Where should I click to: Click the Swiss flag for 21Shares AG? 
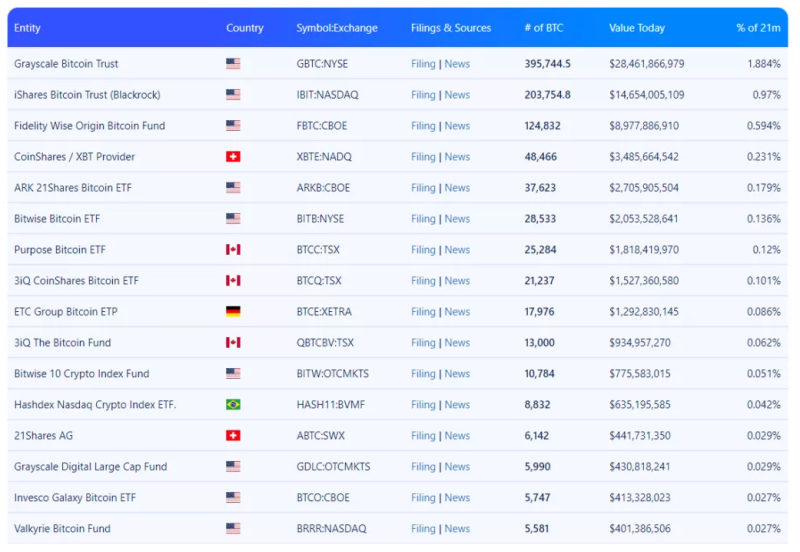(233, 436)
